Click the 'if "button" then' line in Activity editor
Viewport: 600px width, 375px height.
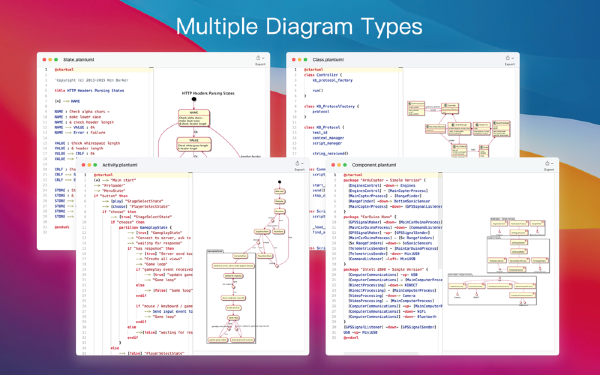pos(111,196)
